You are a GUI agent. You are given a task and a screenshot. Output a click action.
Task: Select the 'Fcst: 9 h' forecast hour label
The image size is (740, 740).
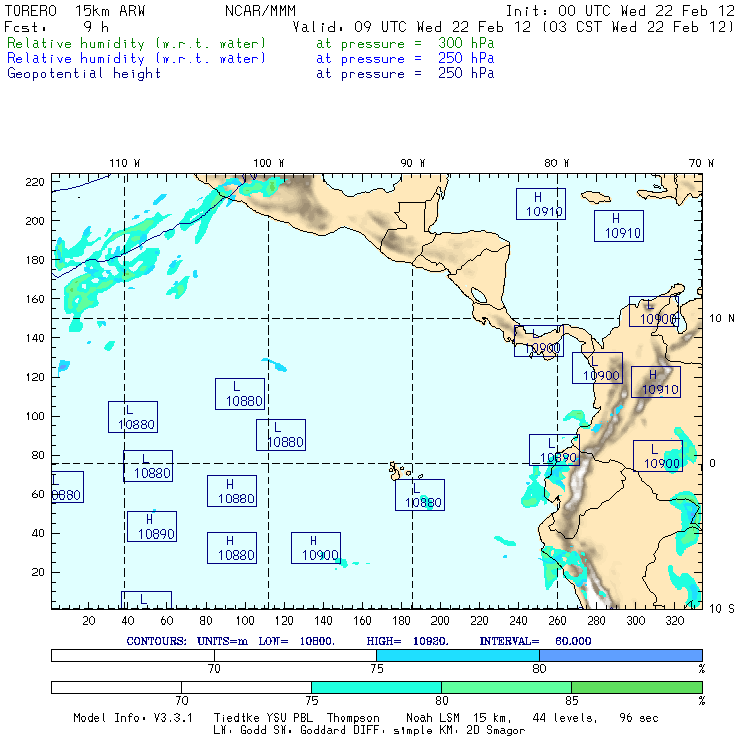click(57, 26)
